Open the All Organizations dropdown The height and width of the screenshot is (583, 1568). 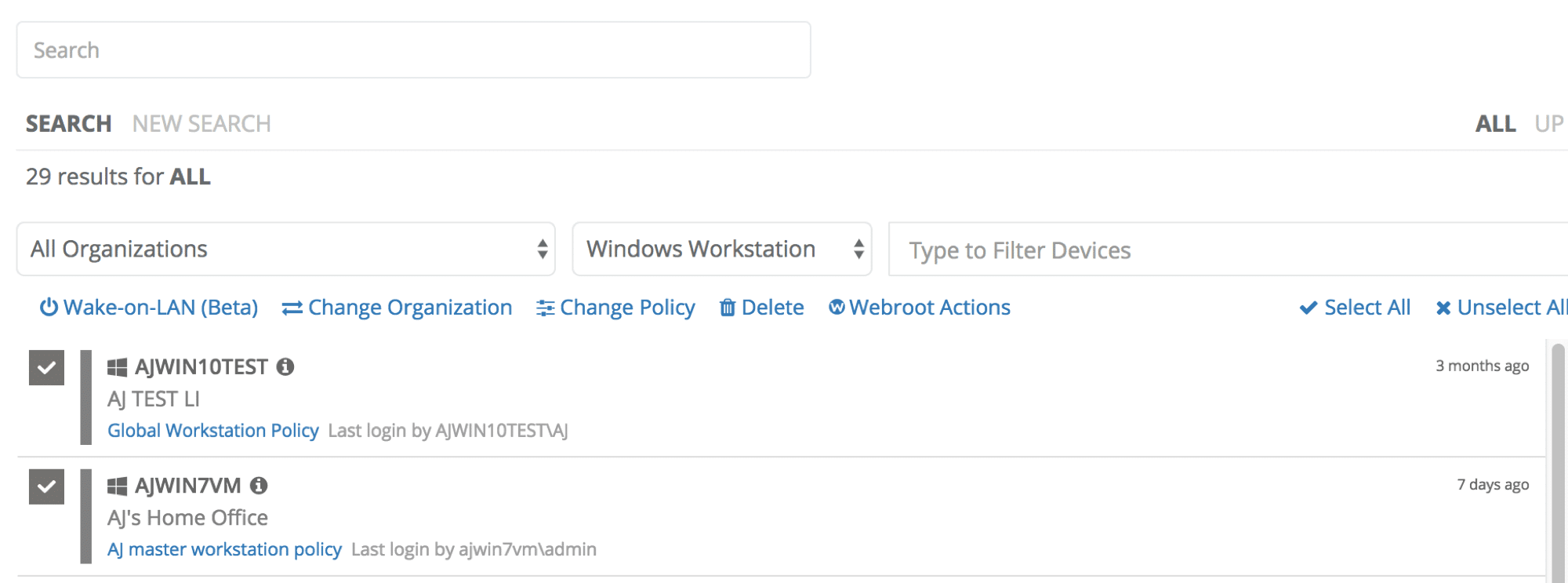click(x=285, y=249)
